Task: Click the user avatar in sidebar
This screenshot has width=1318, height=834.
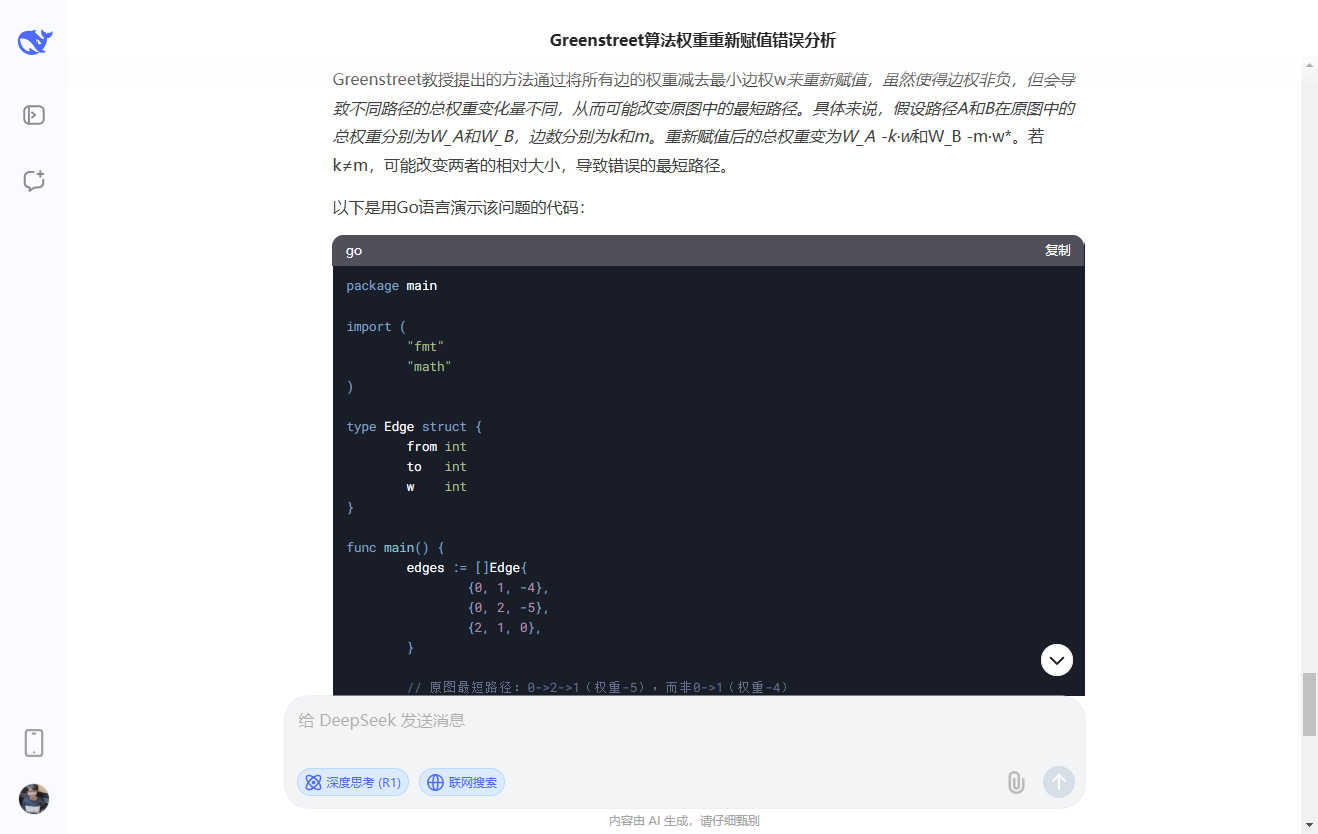Action: tap(33, 799)
